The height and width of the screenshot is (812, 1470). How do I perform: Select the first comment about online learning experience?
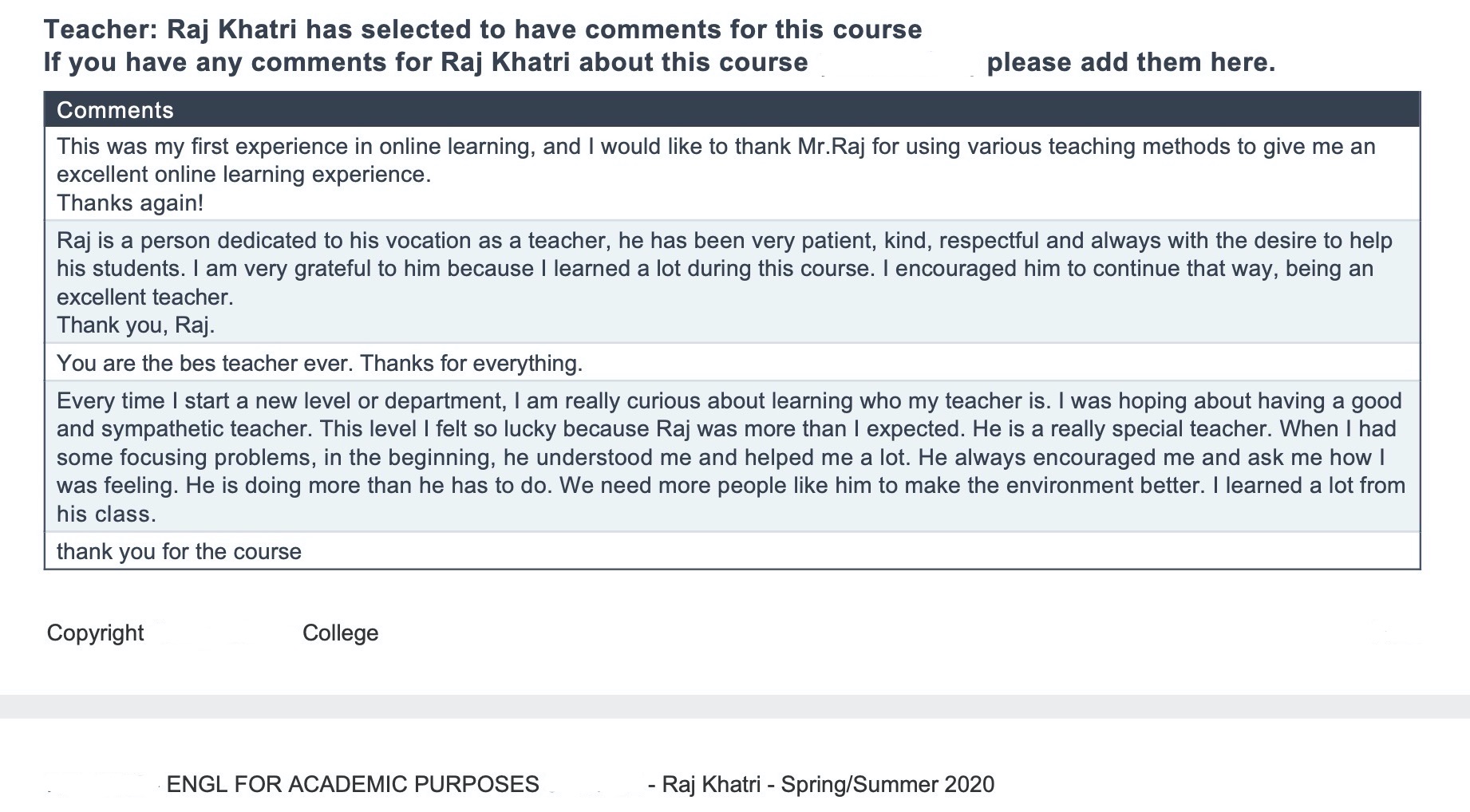pyautogui.click(x=715, y=147)
